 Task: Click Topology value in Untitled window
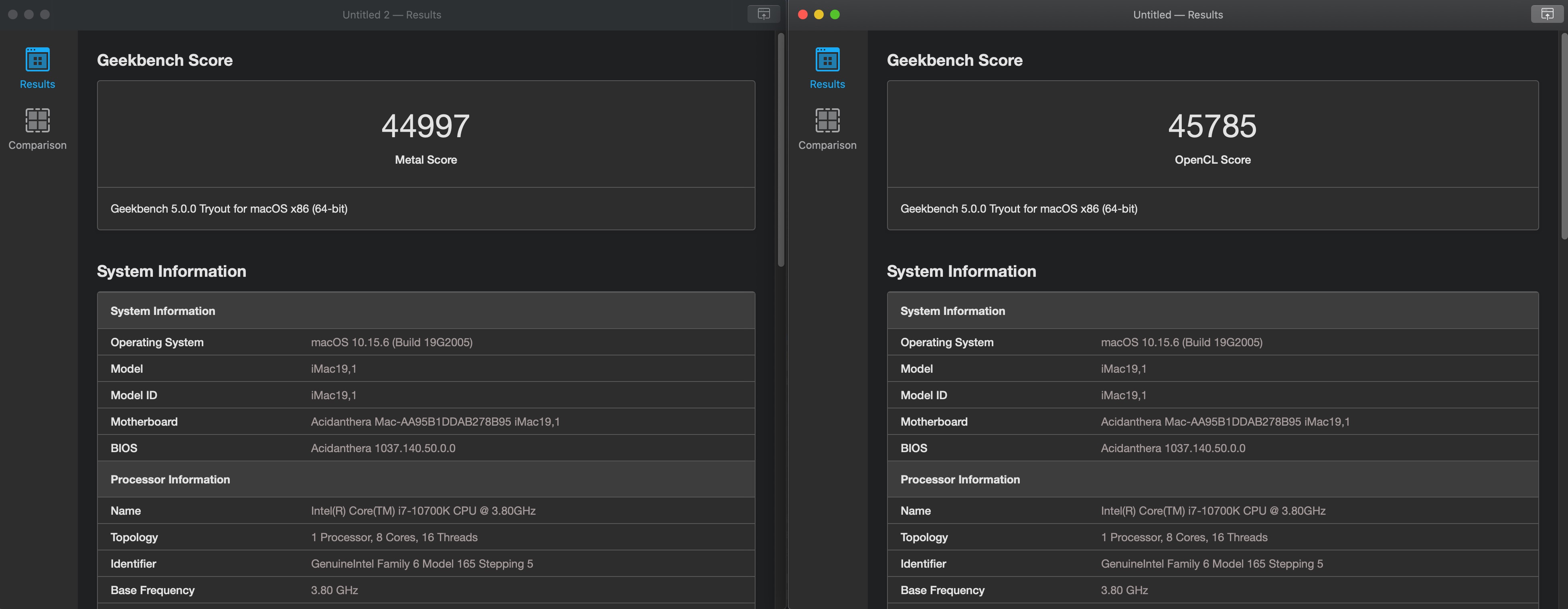pyautogui.click(x=1184, y=537)
